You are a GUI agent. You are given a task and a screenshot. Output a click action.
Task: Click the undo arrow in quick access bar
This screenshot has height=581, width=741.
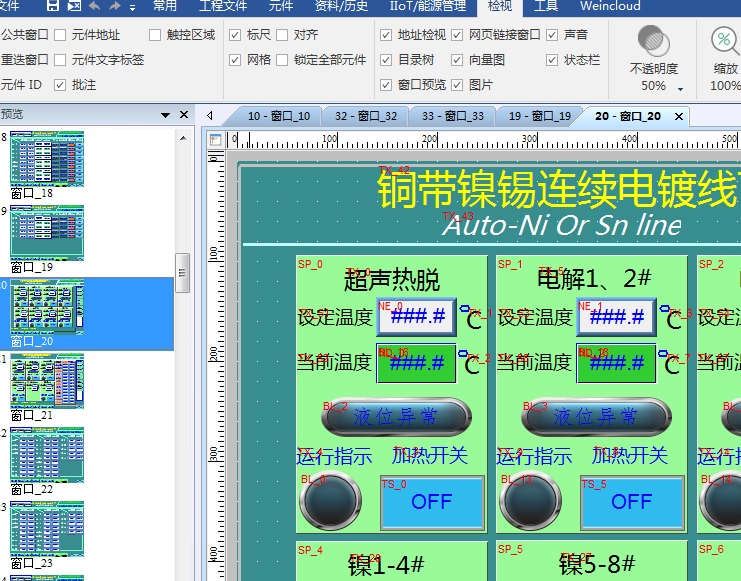pyautogui.click(x=96, y=6)
